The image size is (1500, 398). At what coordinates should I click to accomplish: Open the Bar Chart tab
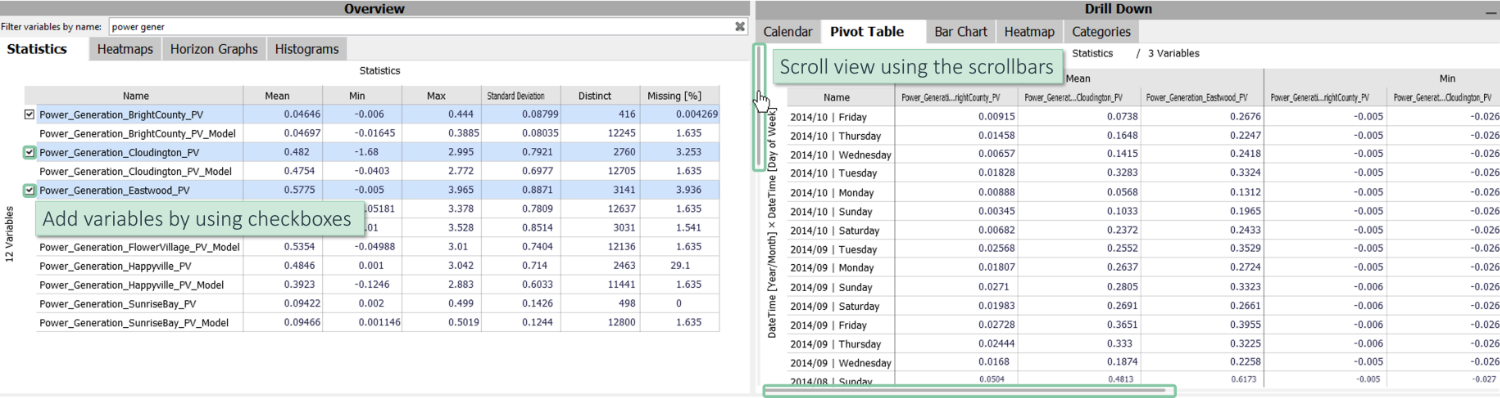click(961, 32)
